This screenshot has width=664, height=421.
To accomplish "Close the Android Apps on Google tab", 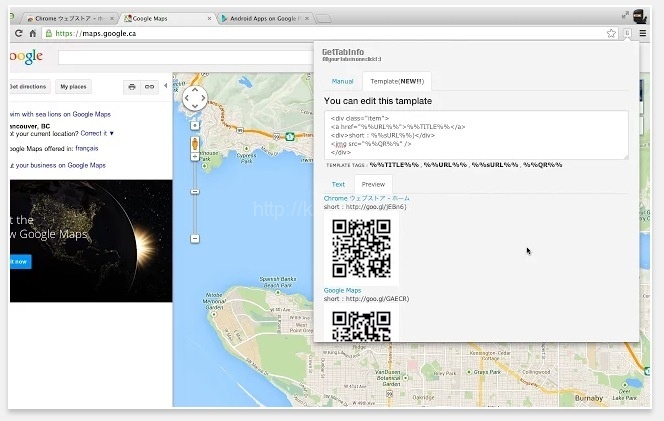I will click(x=307, y=19).
